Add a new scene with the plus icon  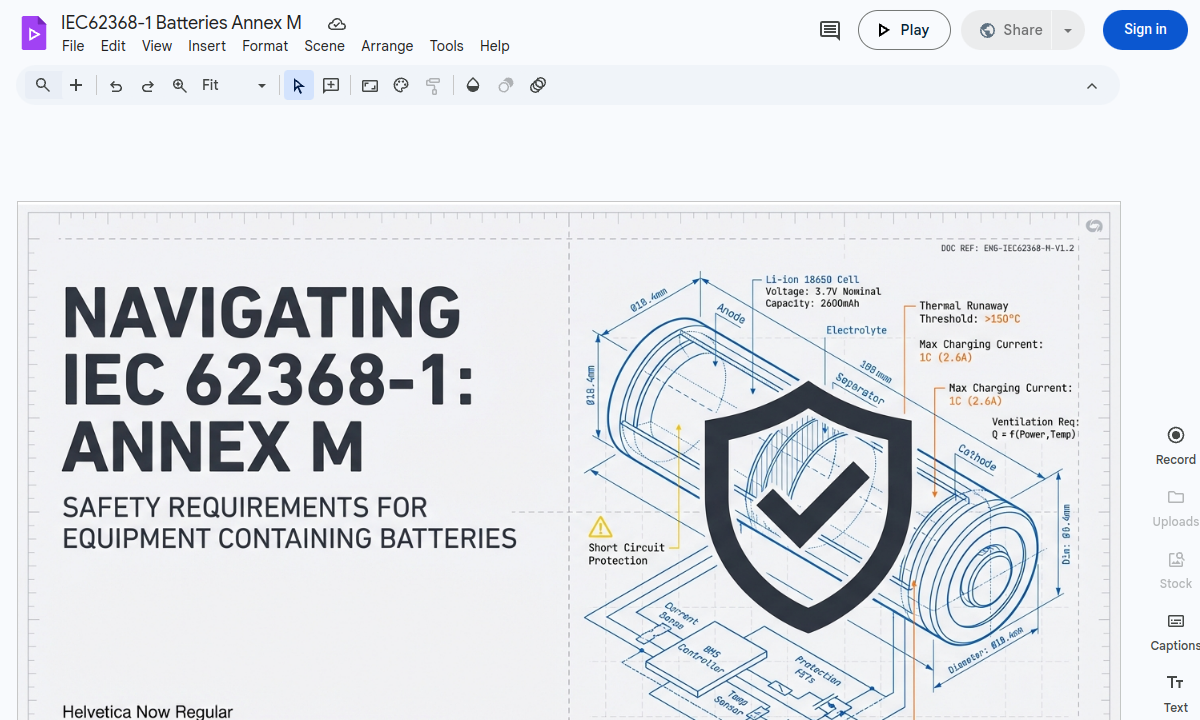[x=76, y=85]
